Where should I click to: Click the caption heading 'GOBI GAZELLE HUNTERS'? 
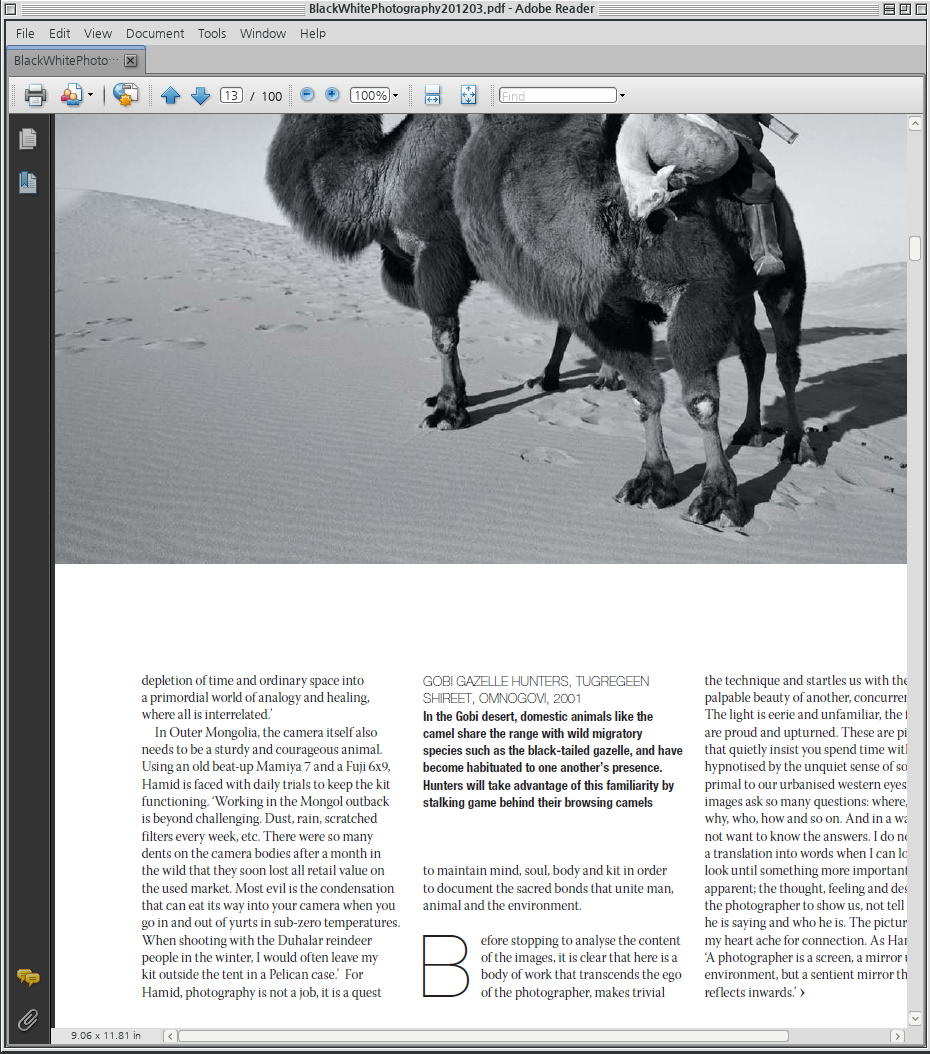[x=496, y=681]
